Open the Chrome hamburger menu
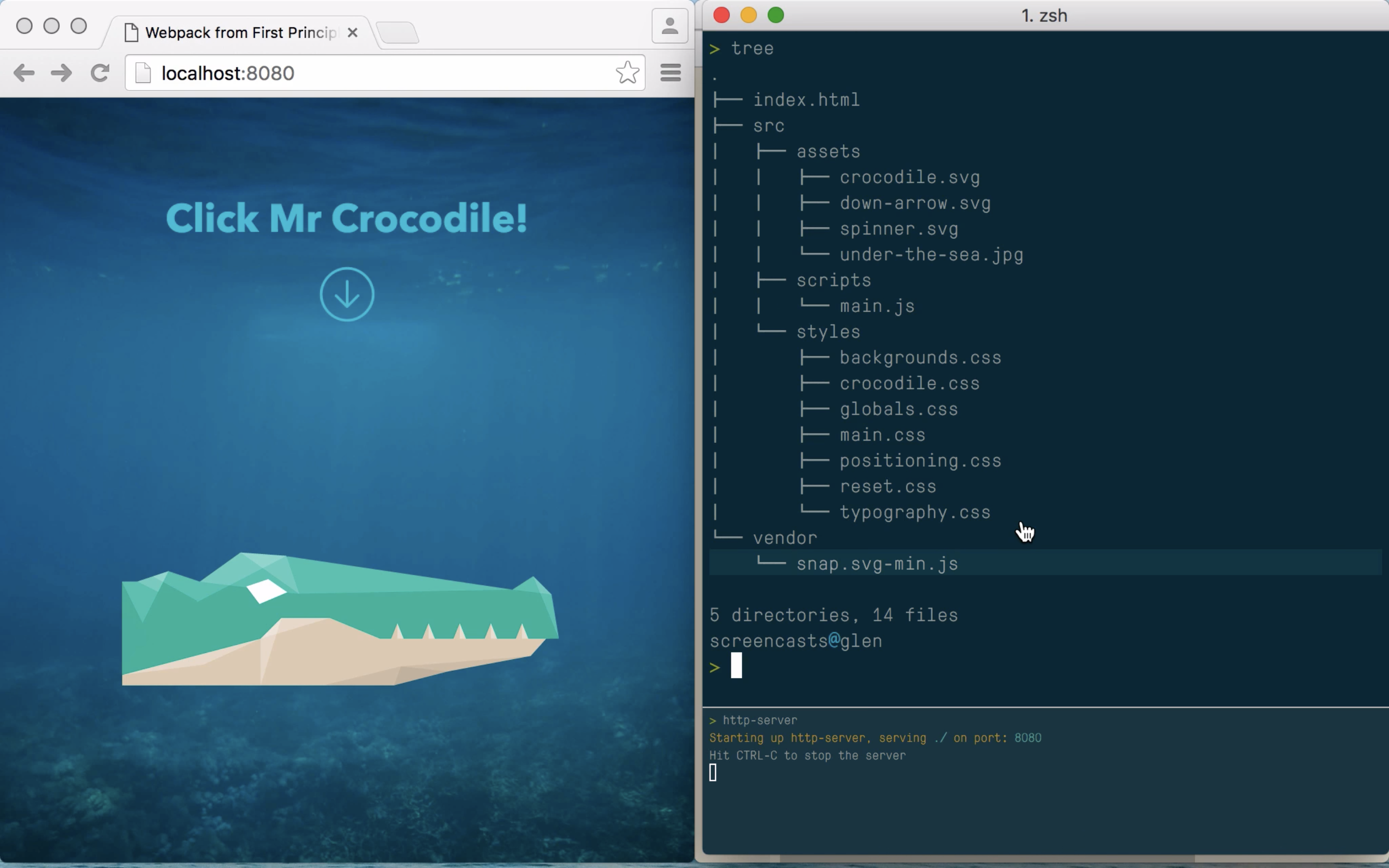 point(670,73)
